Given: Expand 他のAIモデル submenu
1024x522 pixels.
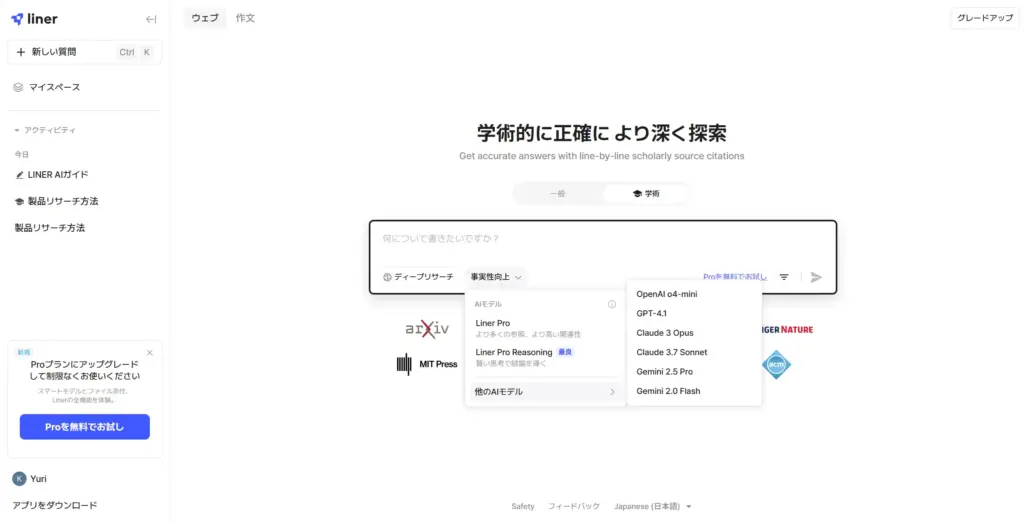Looking at the screenshot, I should (x=545, y=392).
